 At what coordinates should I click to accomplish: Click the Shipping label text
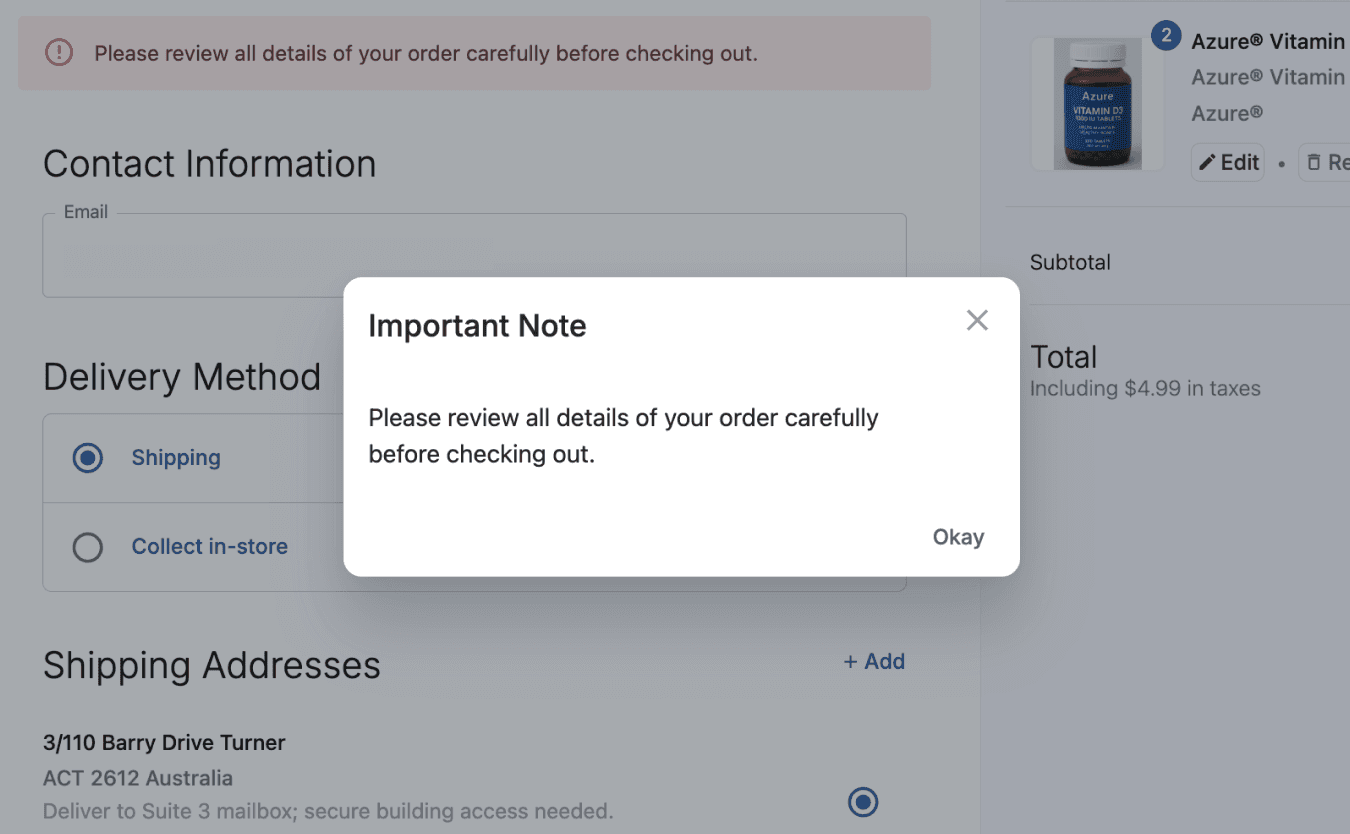coord(176,458)
